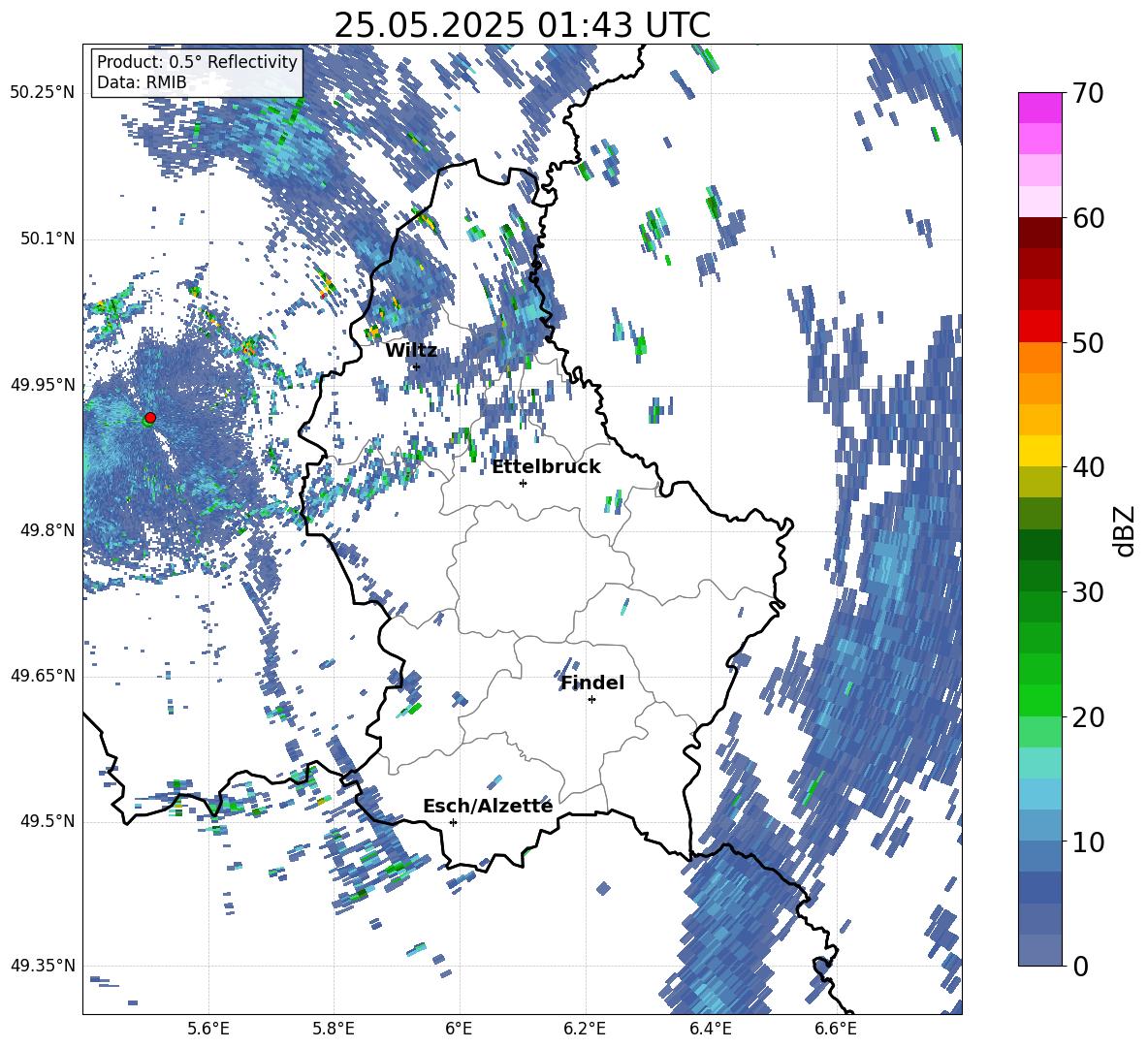
Task: Click the colorbar tick label 50
Action: click(1088, 343)
